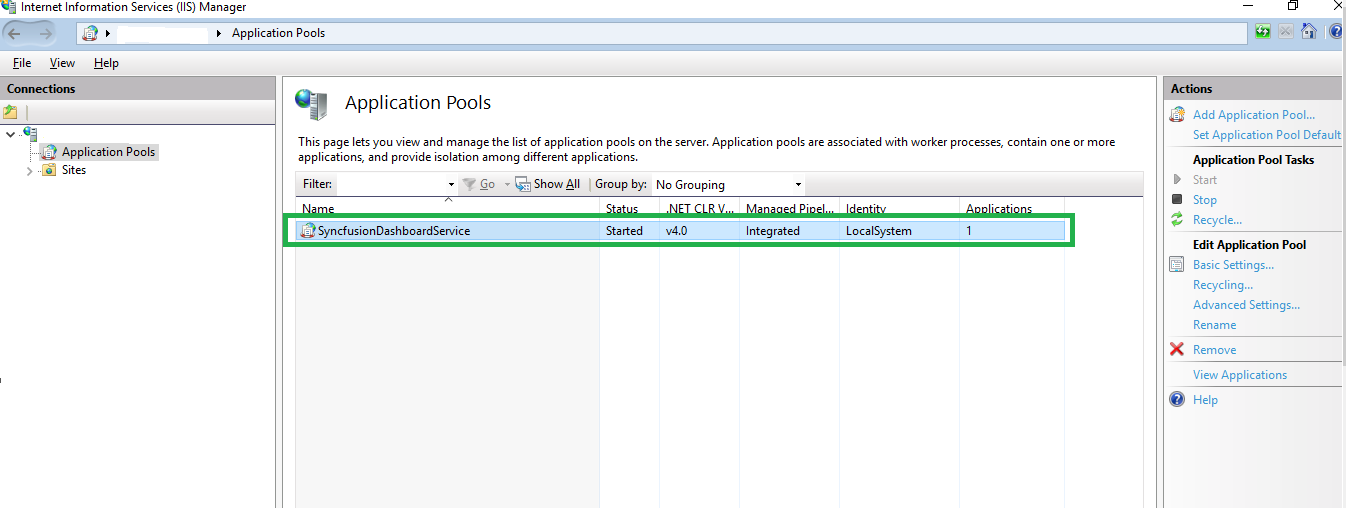1346x508 pixels.
Task: Click the Application Pools tree icon
Action: (49, 152)
